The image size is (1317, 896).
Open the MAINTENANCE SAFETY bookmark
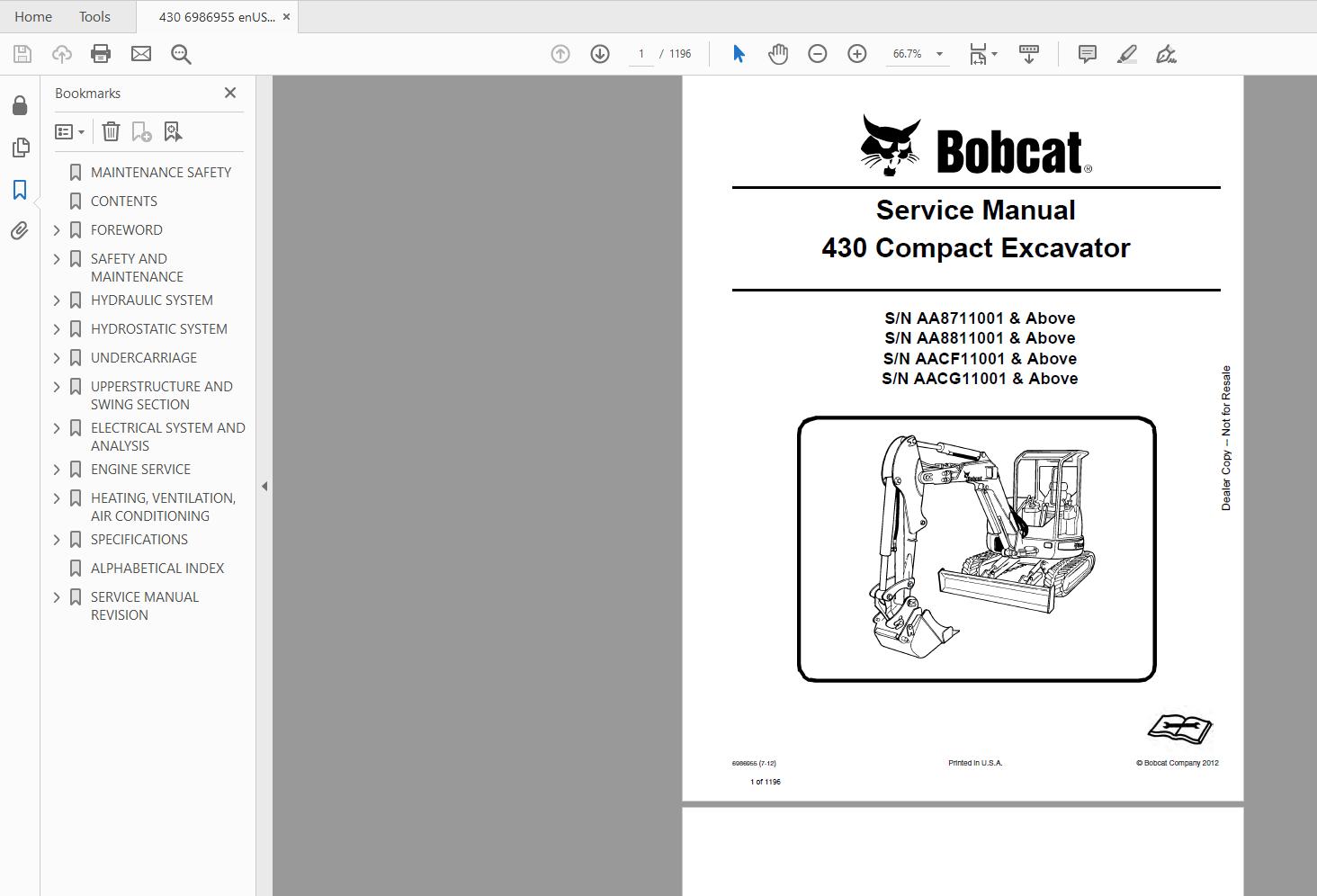point(161,172)
